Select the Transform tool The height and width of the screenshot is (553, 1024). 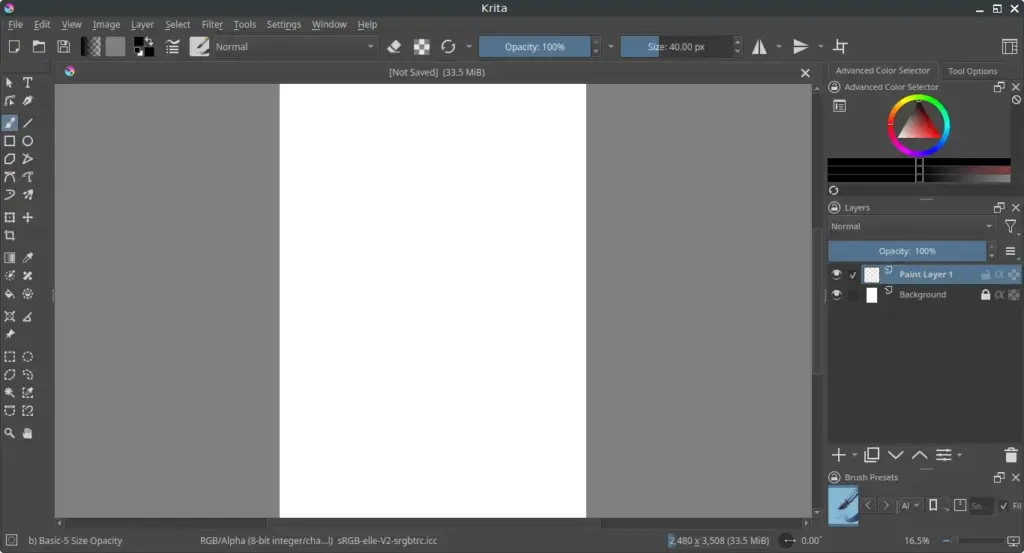point(10,217)
